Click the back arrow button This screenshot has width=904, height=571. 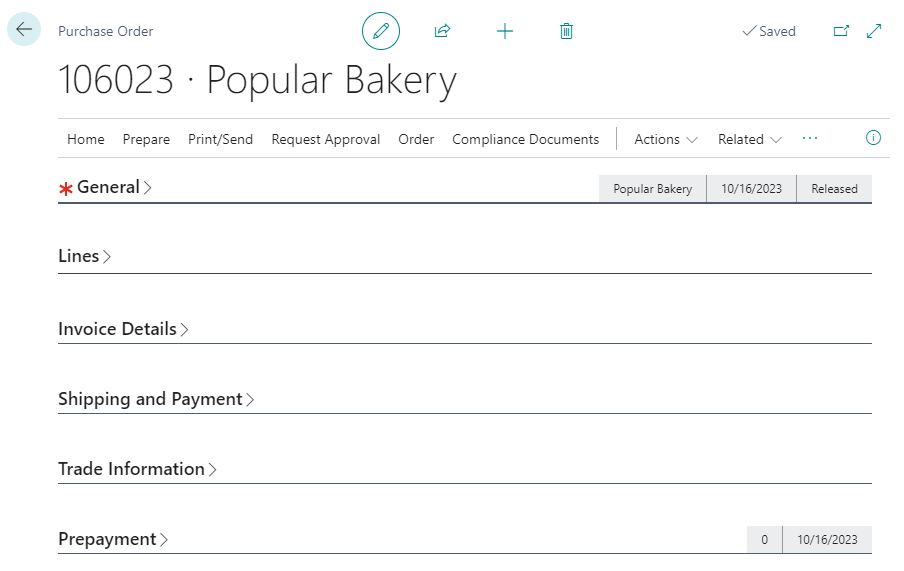[x=24, y=30]
